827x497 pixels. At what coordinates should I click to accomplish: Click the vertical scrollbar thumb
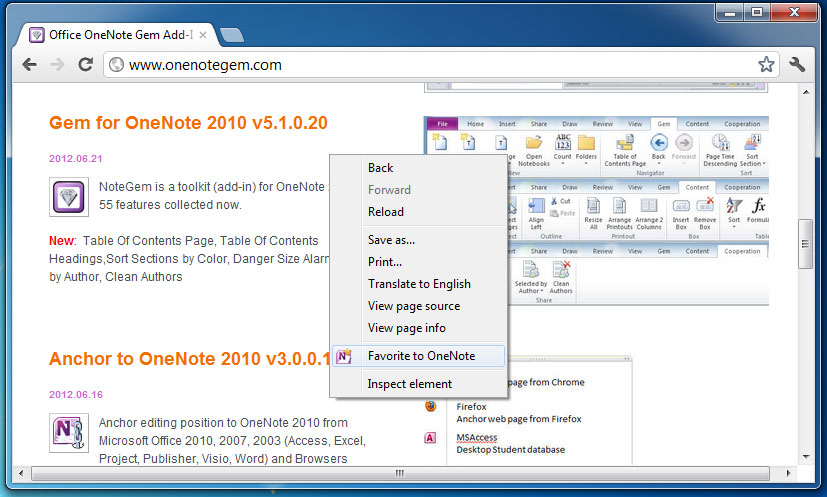pos(805,244)
